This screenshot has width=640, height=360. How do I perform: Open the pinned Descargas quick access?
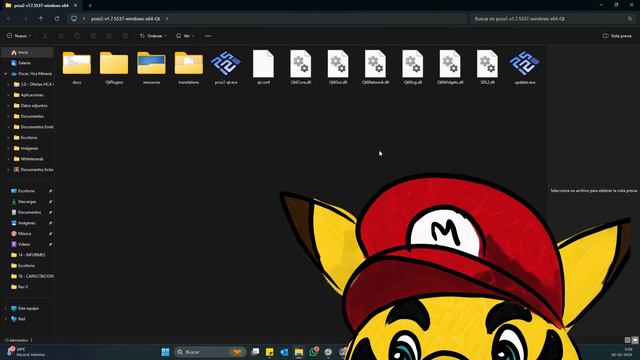point(27,202)
